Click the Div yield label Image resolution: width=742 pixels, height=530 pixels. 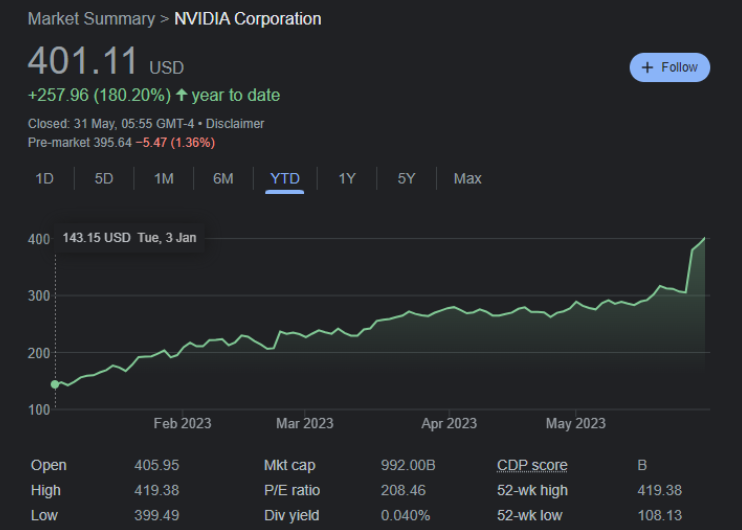292,515
